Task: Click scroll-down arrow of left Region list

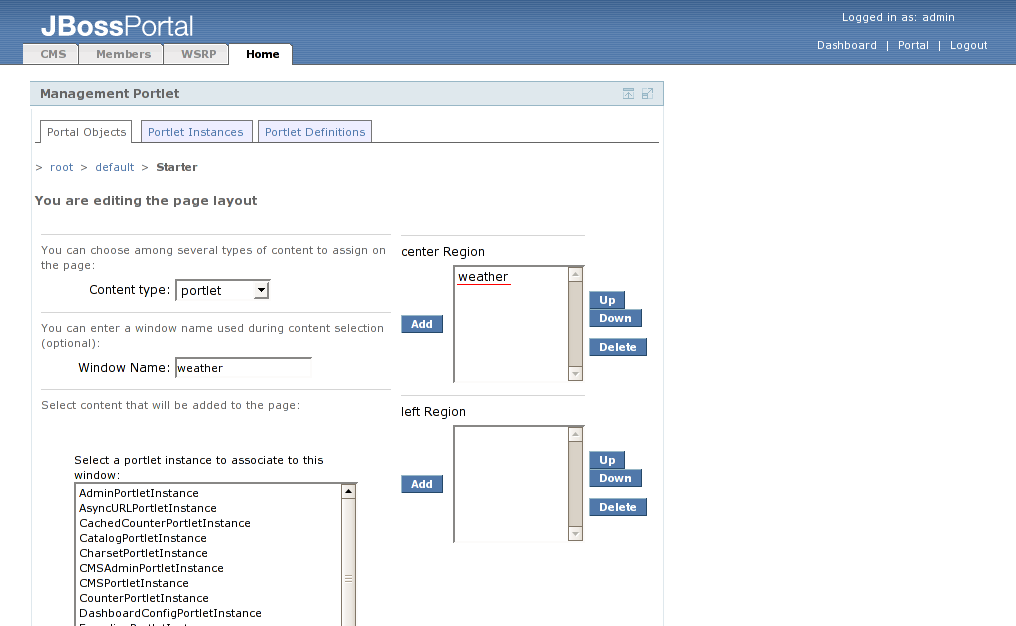Action: [x=575, y=533]
